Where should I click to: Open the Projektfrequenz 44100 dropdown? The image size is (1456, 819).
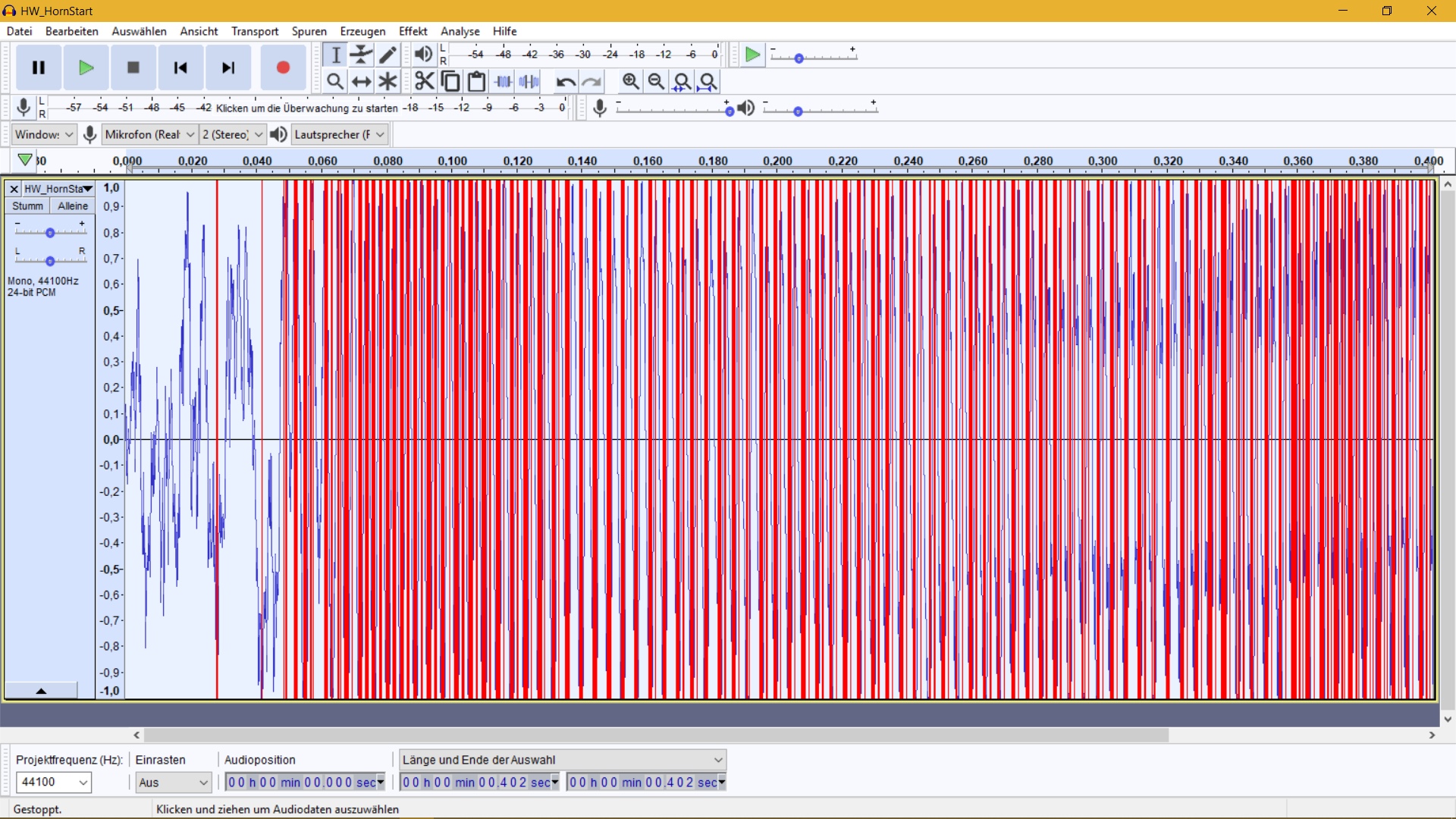[x=54, y=782]
